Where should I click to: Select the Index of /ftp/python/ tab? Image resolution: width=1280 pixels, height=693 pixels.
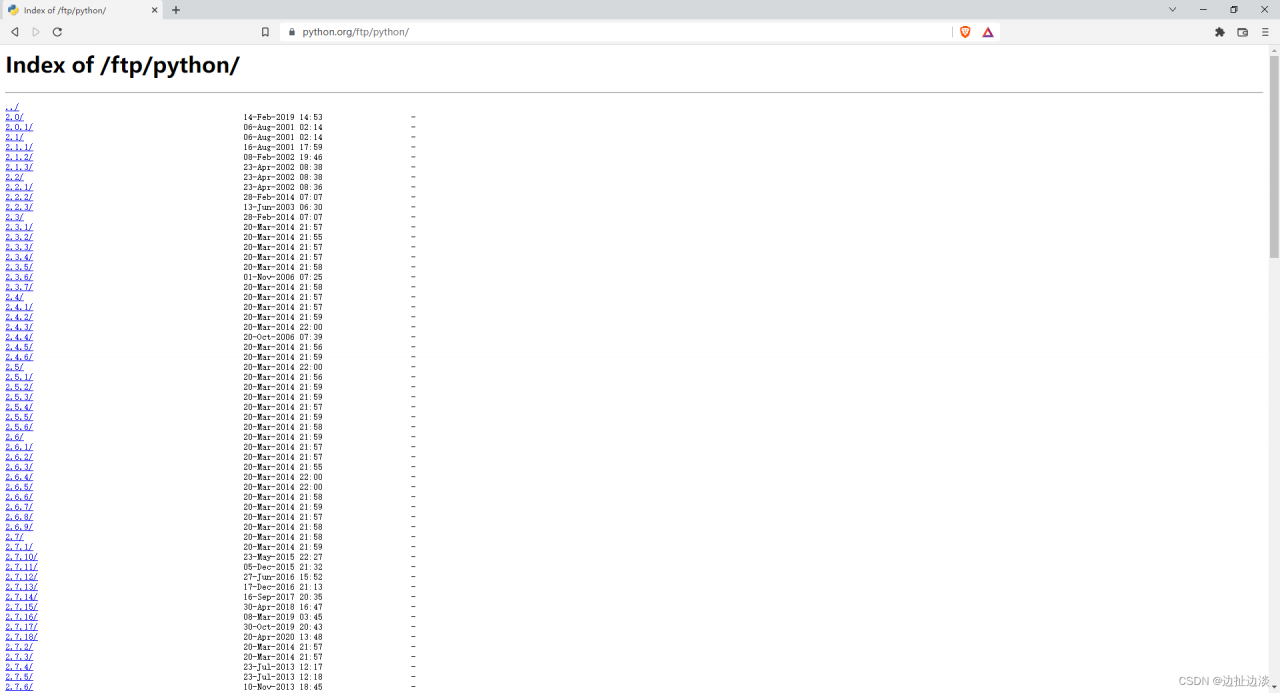83,10
